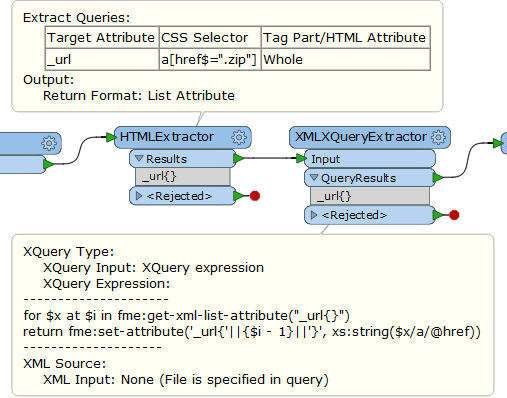
Task: Select the Extract Queries annotation box
Action: (x=227, y=56)
